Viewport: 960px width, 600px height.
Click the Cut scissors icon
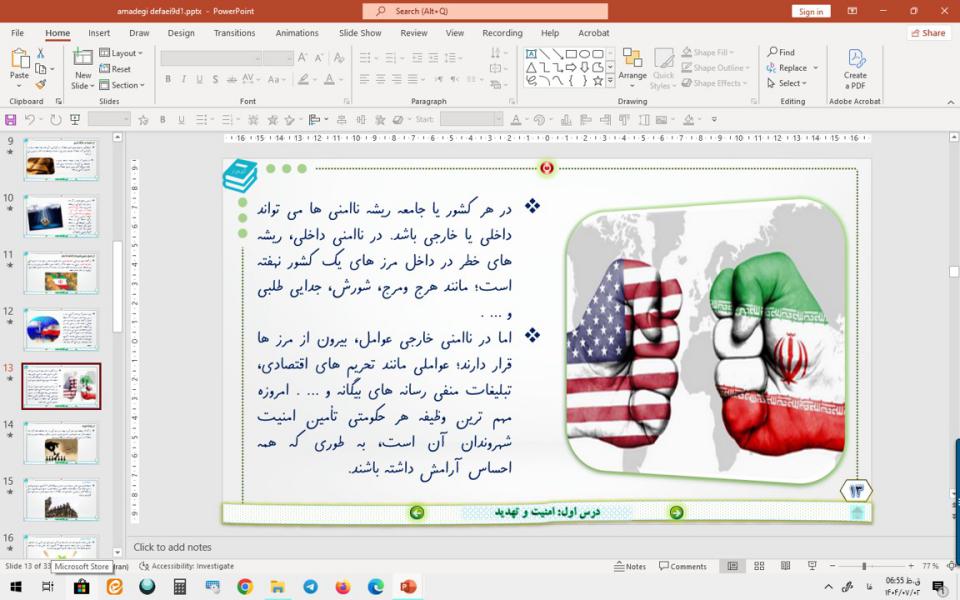(40, 53)
